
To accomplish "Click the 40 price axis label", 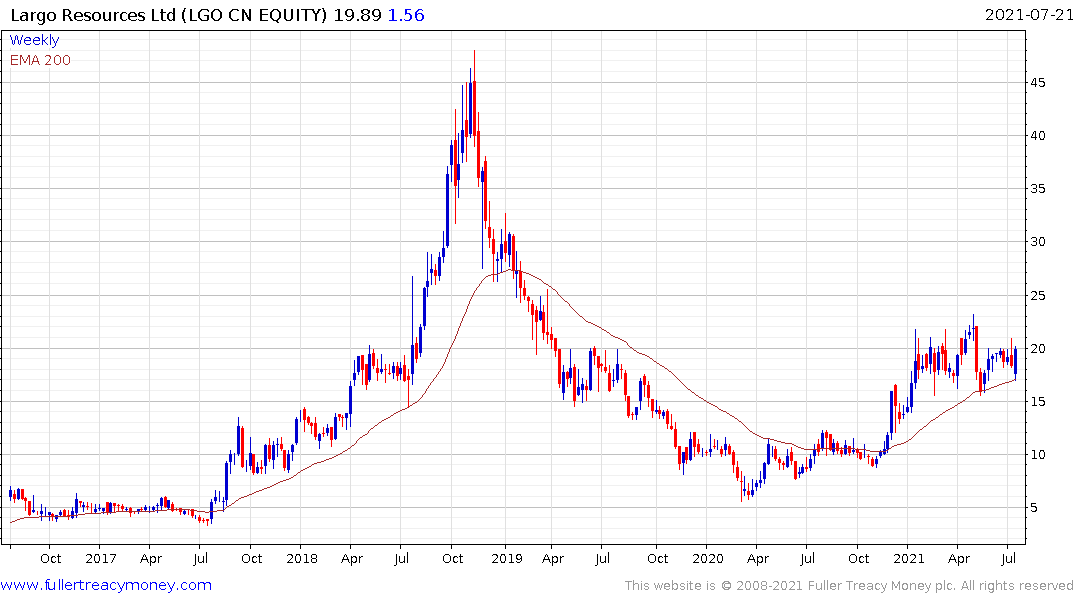I will coord(1038,135).
